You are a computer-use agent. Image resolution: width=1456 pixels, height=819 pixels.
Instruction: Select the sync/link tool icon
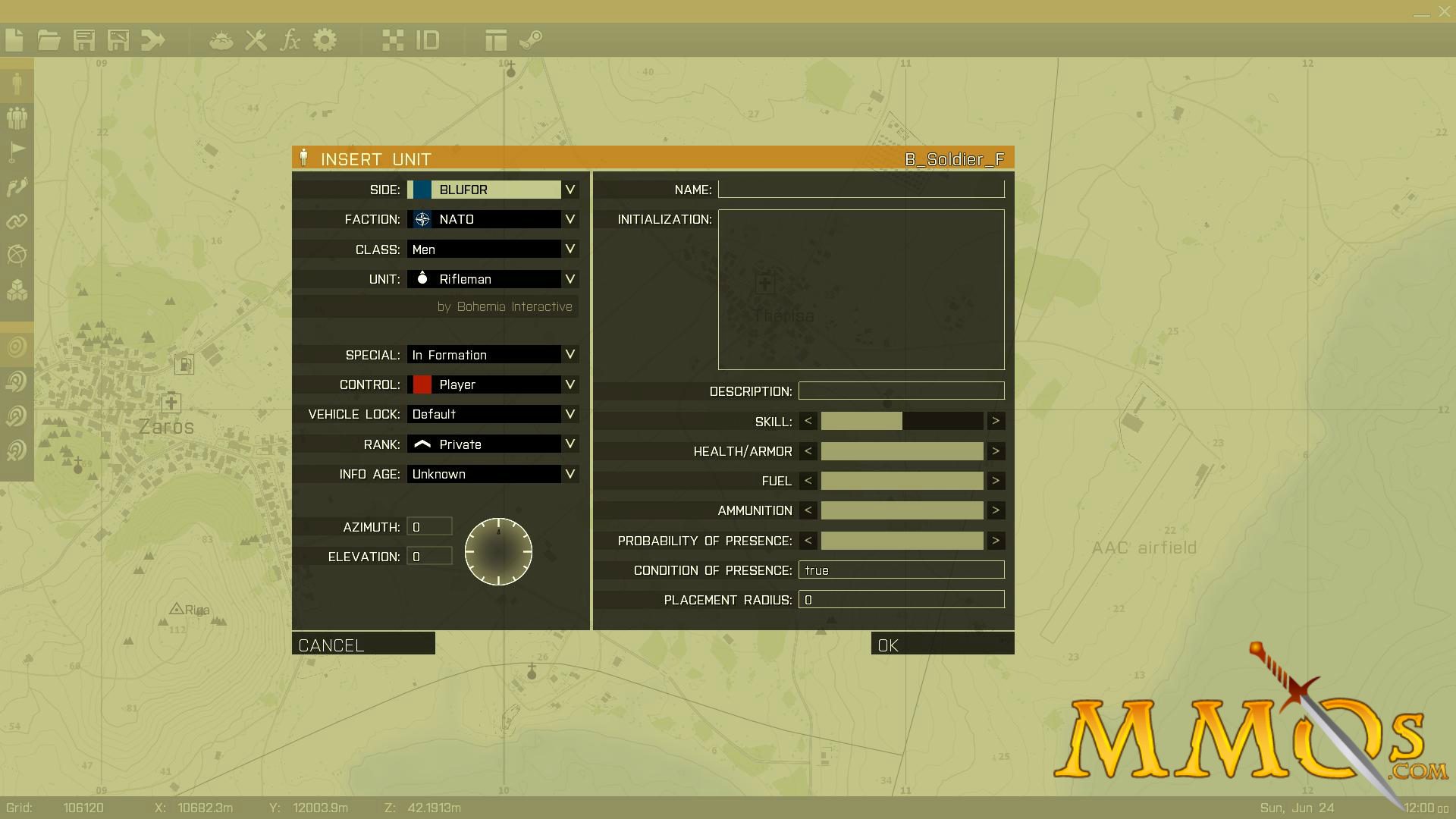pos(18,221)
